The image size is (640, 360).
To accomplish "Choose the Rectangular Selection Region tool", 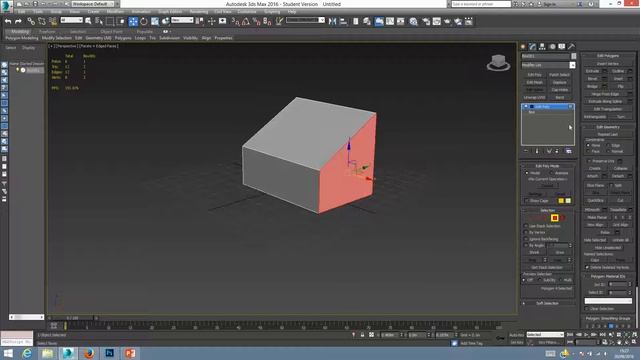I will 110,21.
